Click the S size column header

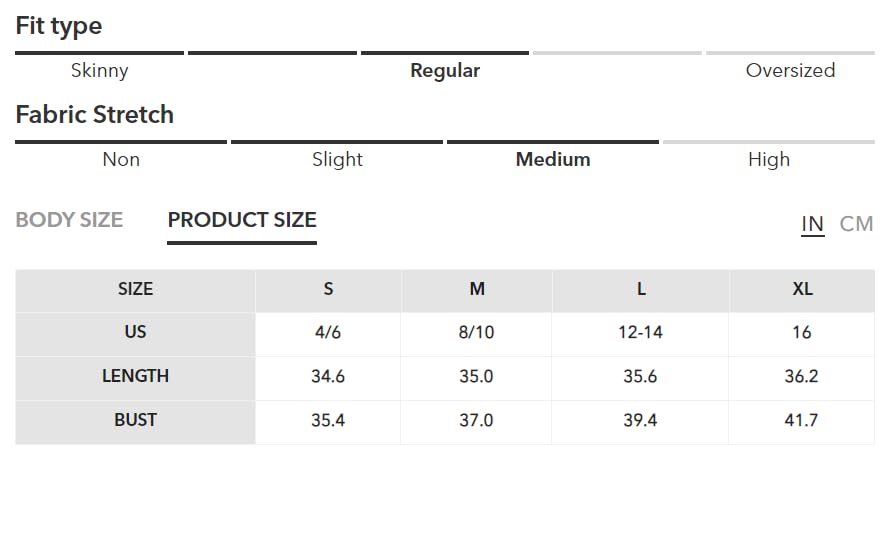(328, 291)
